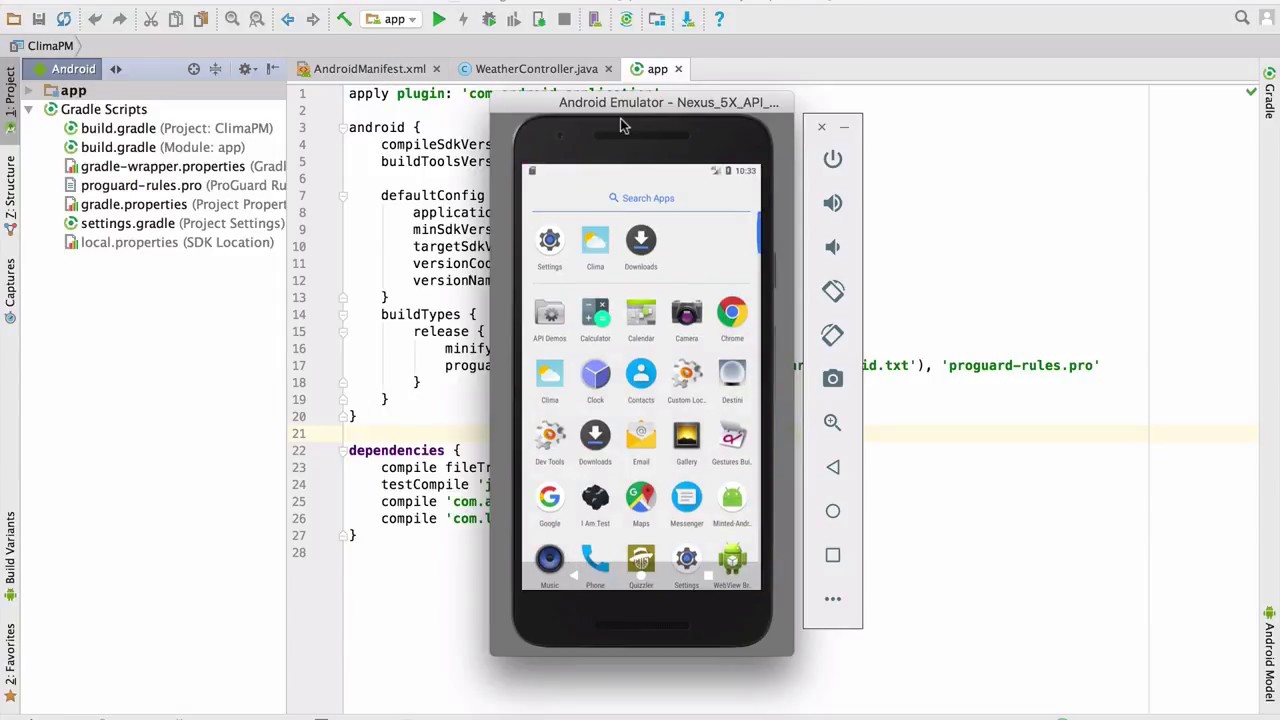1280x720 pixels.
Task: Toggle the Gradle tool window on right edge
Action: 1270,93
